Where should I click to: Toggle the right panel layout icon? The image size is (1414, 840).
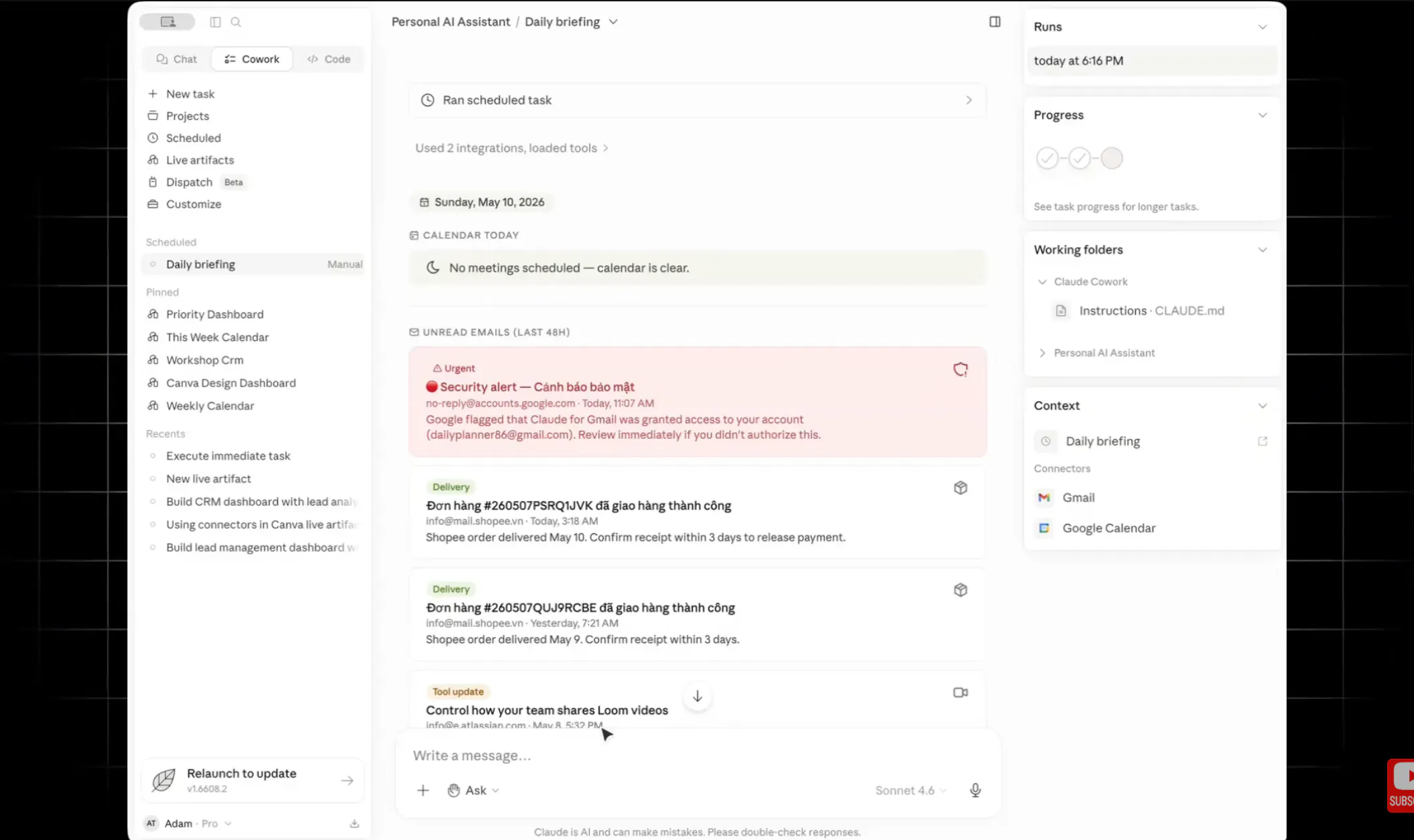[994, 22]
